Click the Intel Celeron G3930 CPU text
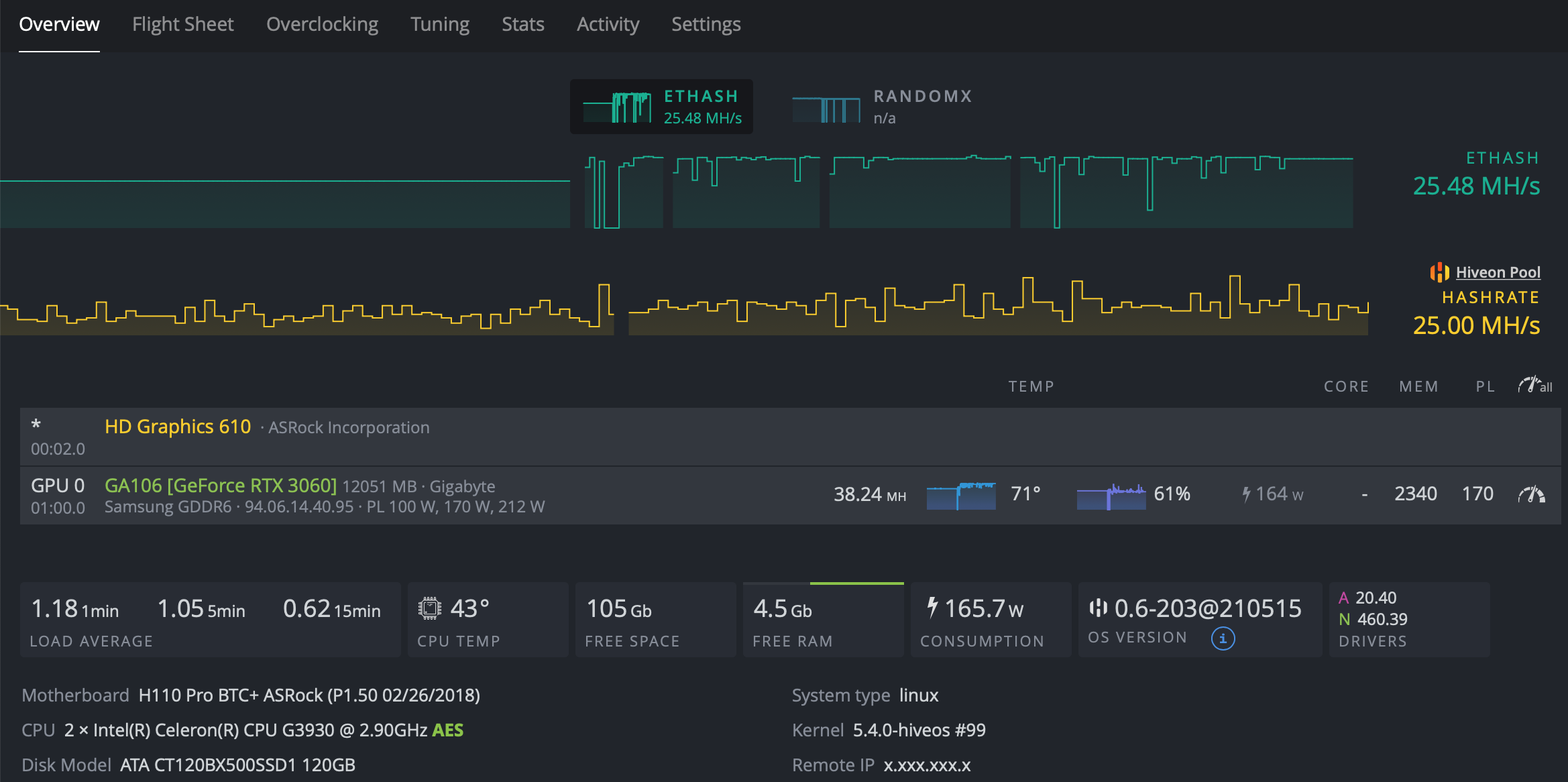Viewport: 1568px width, 782px height. 245,730
